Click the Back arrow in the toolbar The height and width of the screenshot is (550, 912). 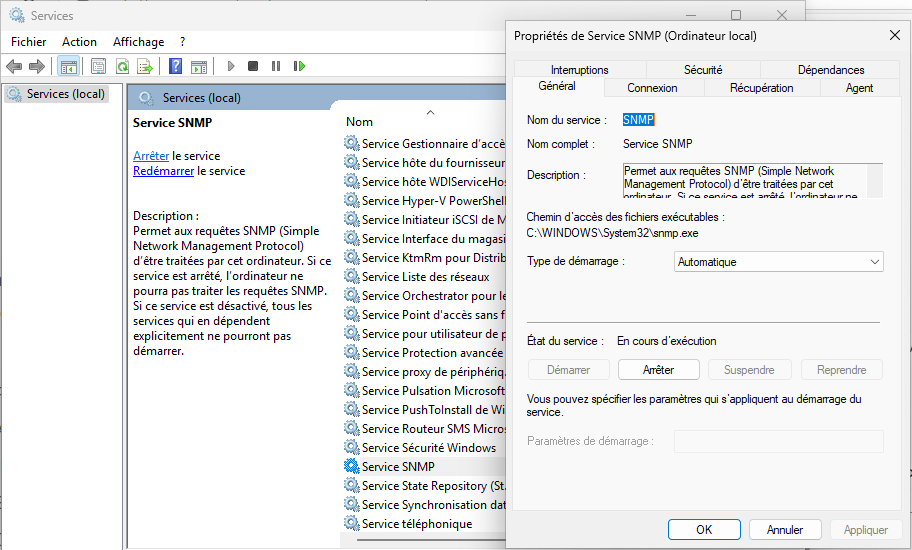click(14, 66)
